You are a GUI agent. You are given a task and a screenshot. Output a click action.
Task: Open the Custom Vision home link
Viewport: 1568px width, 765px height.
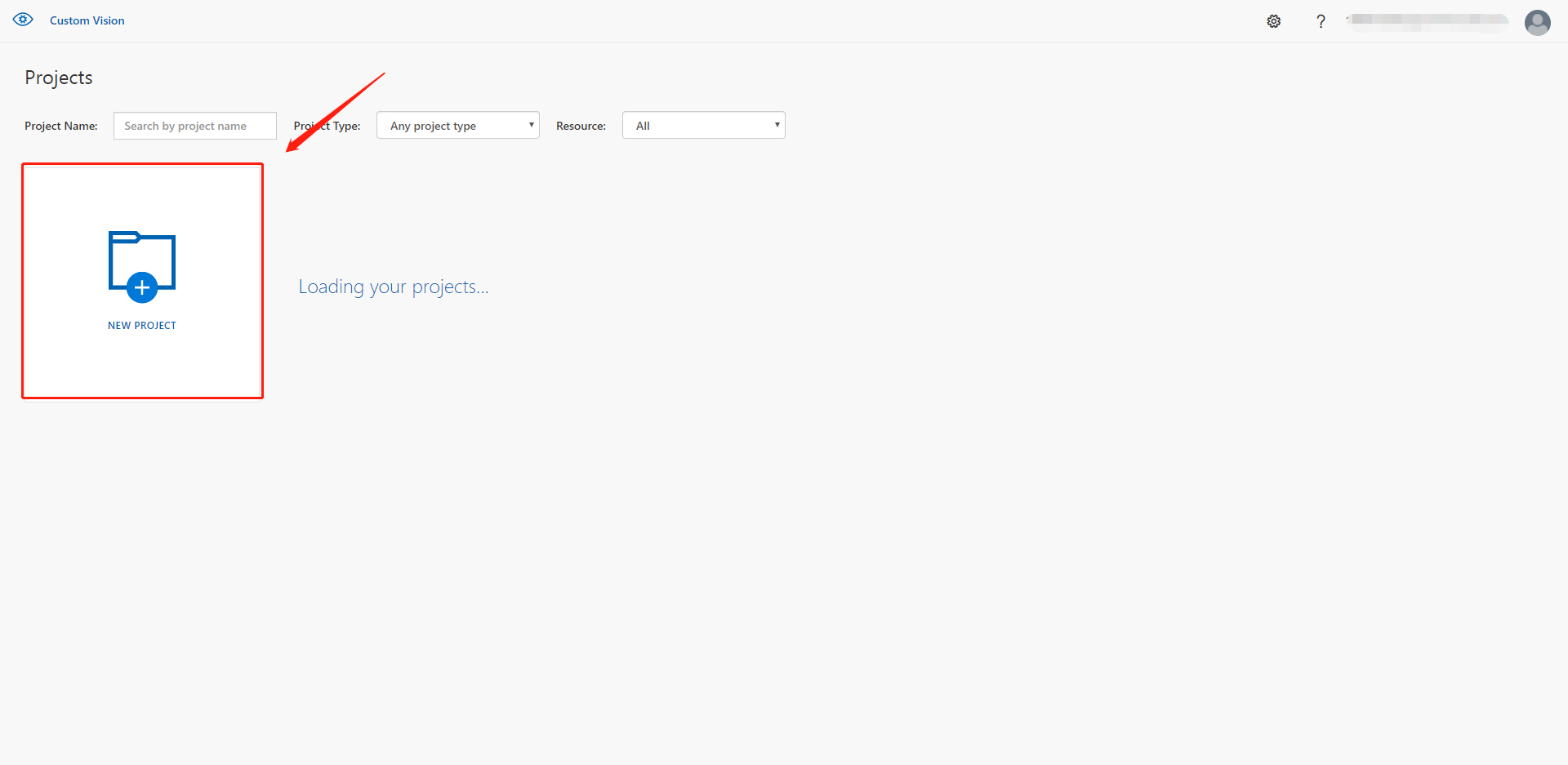87,20
